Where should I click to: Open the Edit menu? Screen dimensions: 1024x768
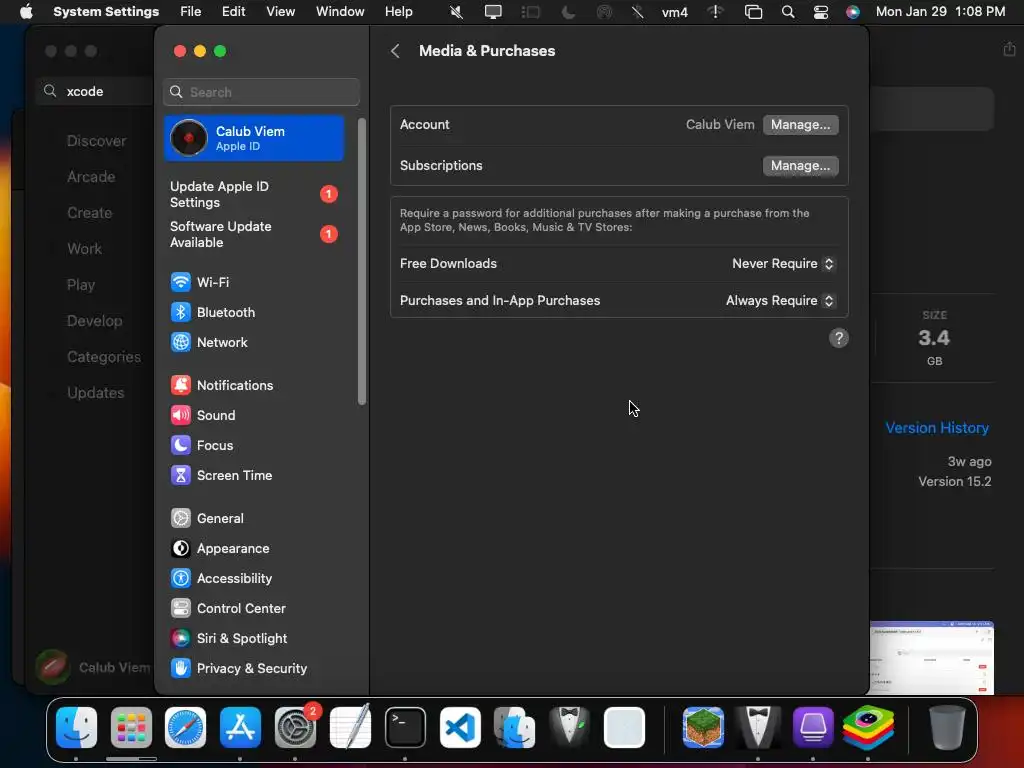tap(233, 12)
